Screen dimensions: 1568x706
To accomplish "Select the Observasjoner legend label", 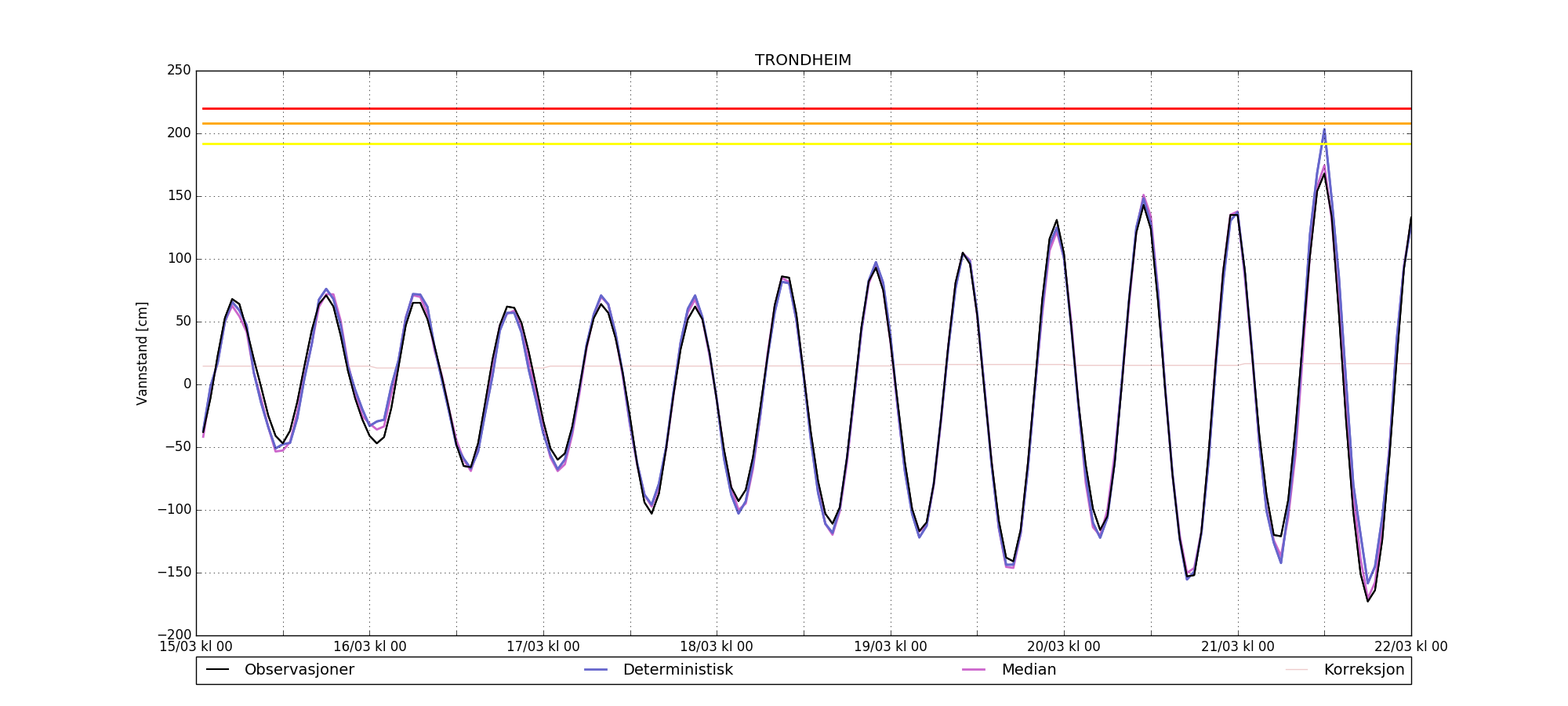I will 299,670.
